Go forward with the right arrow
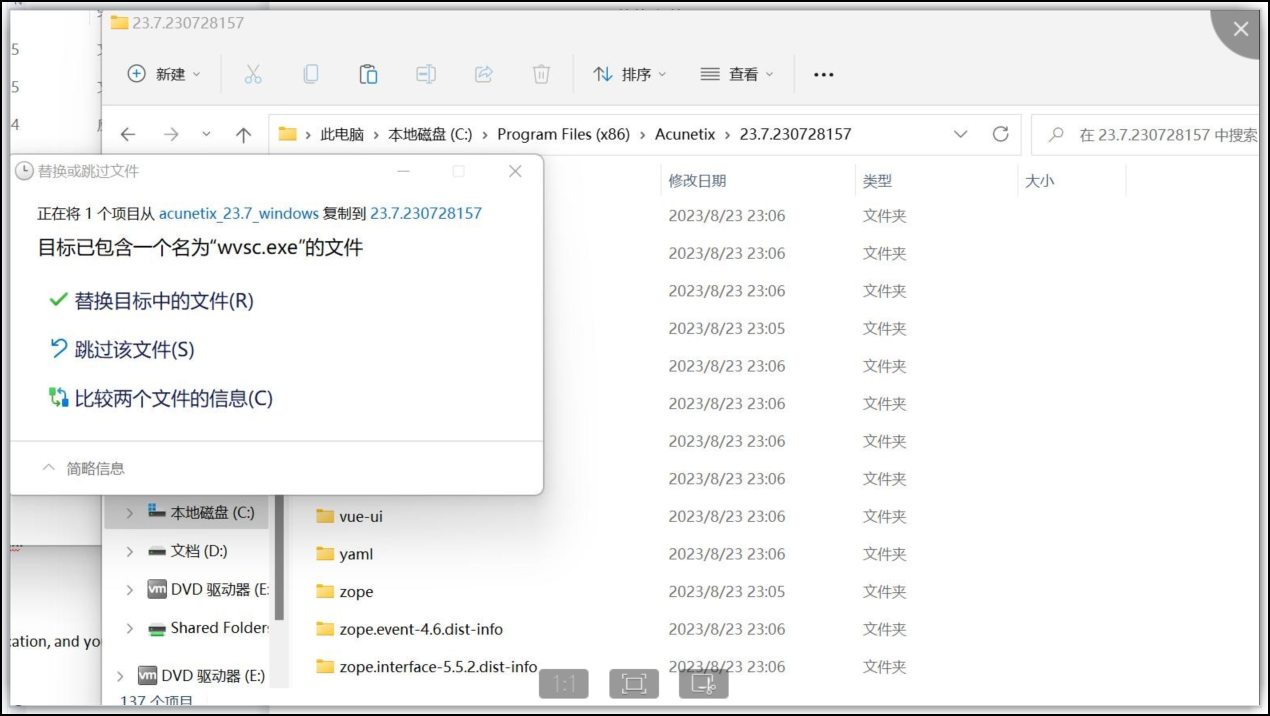Screen dimensions: 1270x716 [171, 134]
